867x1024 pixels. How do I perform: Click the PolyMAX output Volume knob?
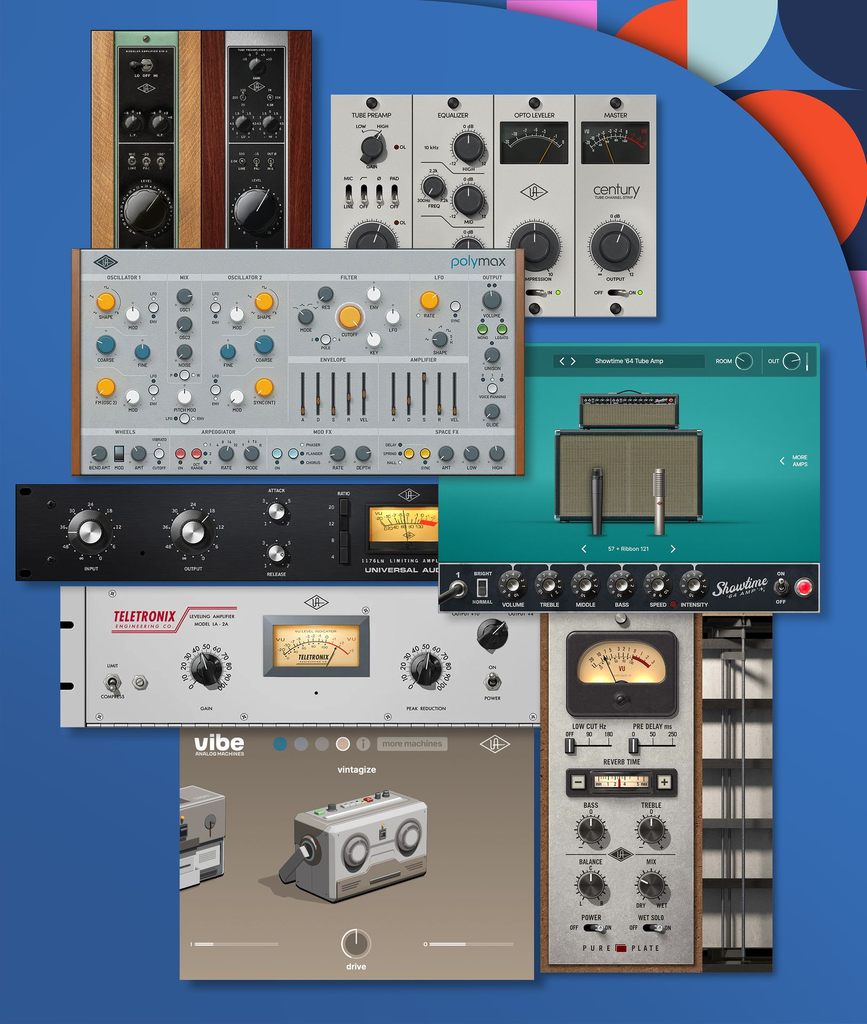[x=492, y=300]
